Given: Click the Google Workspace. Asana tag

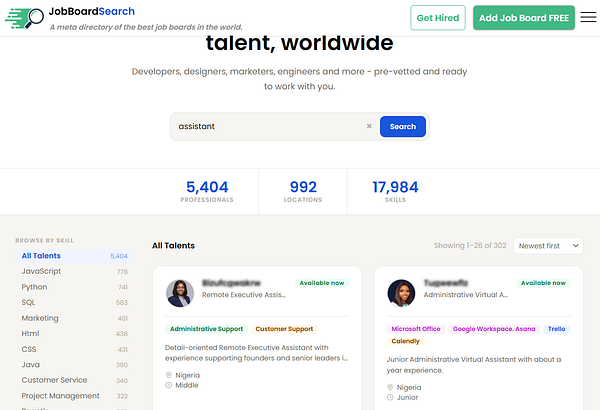Looking at the screenshot, I should pos(494,329).
